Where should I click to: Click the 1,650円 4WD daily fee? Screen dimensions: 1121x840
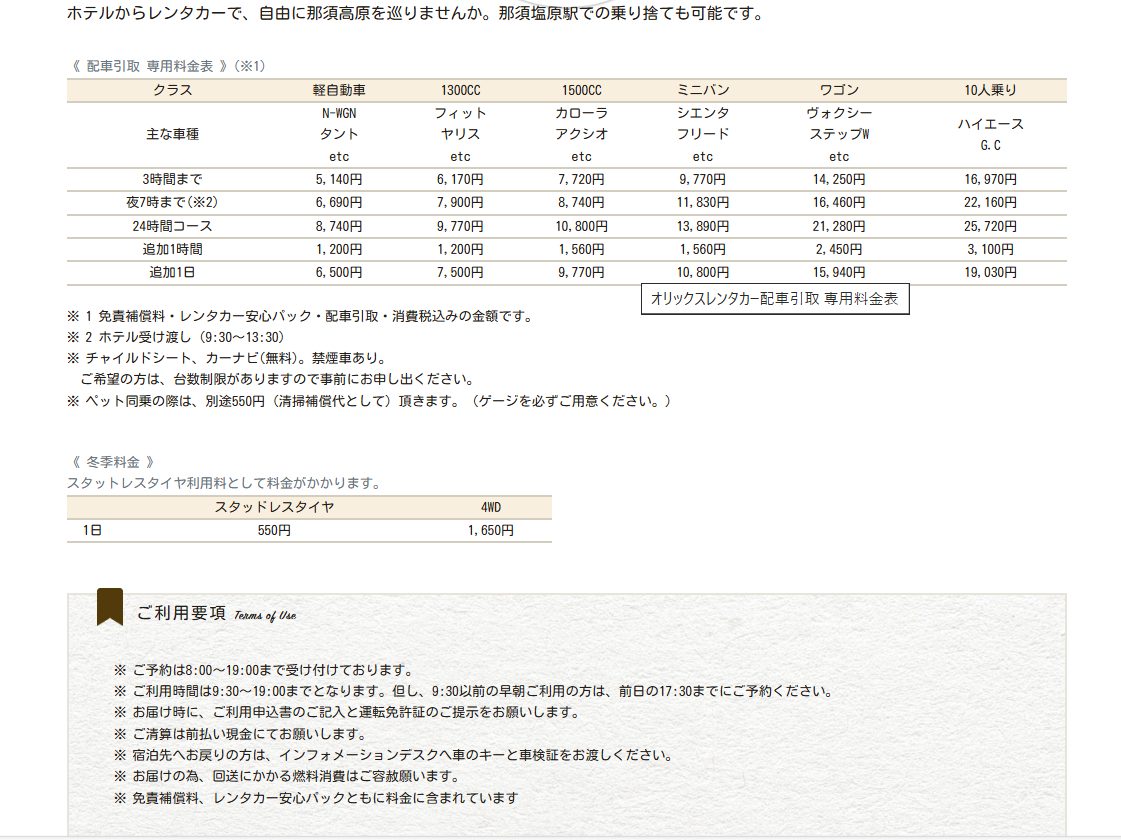pyautogui.click(x=490, y=531)
